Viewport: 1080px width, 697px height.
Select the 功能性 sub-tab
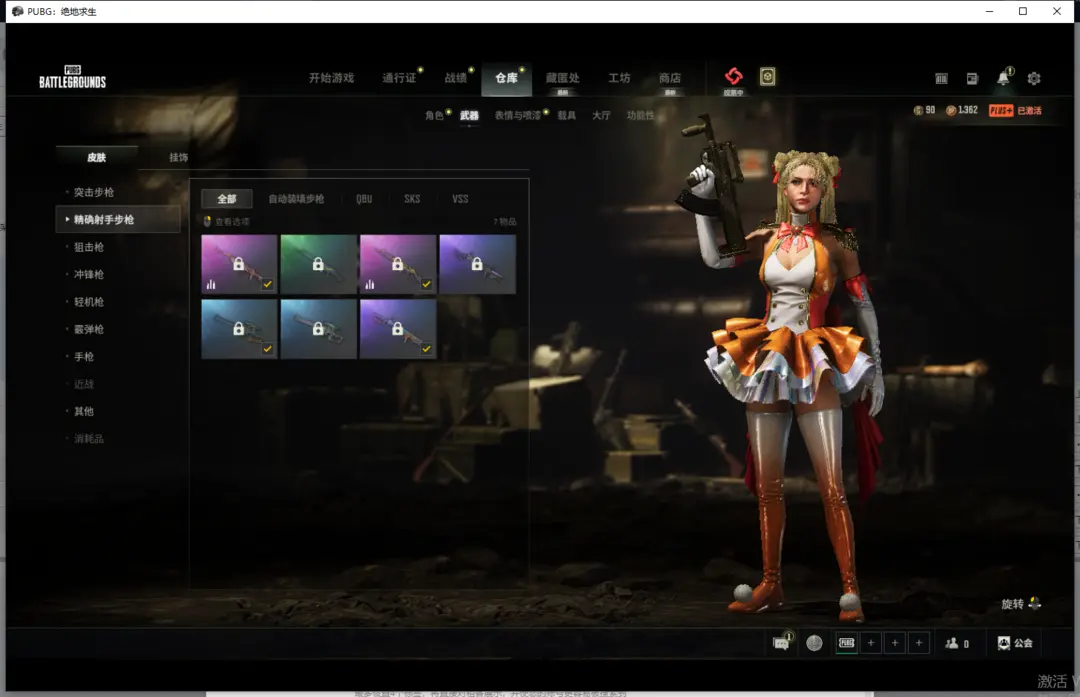point(641,115)
